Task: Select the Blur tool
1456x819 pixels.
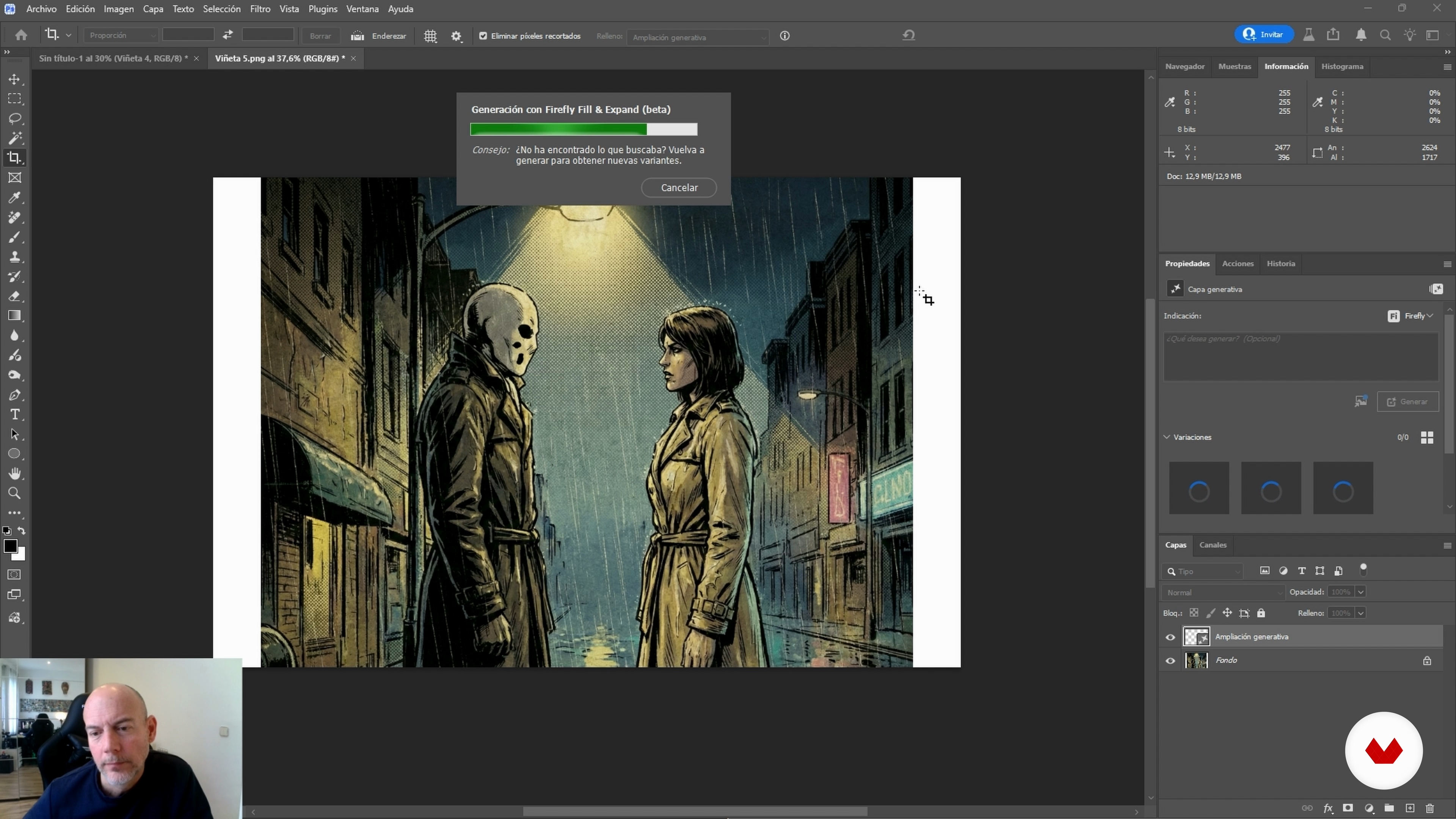Action: [15, 335]
